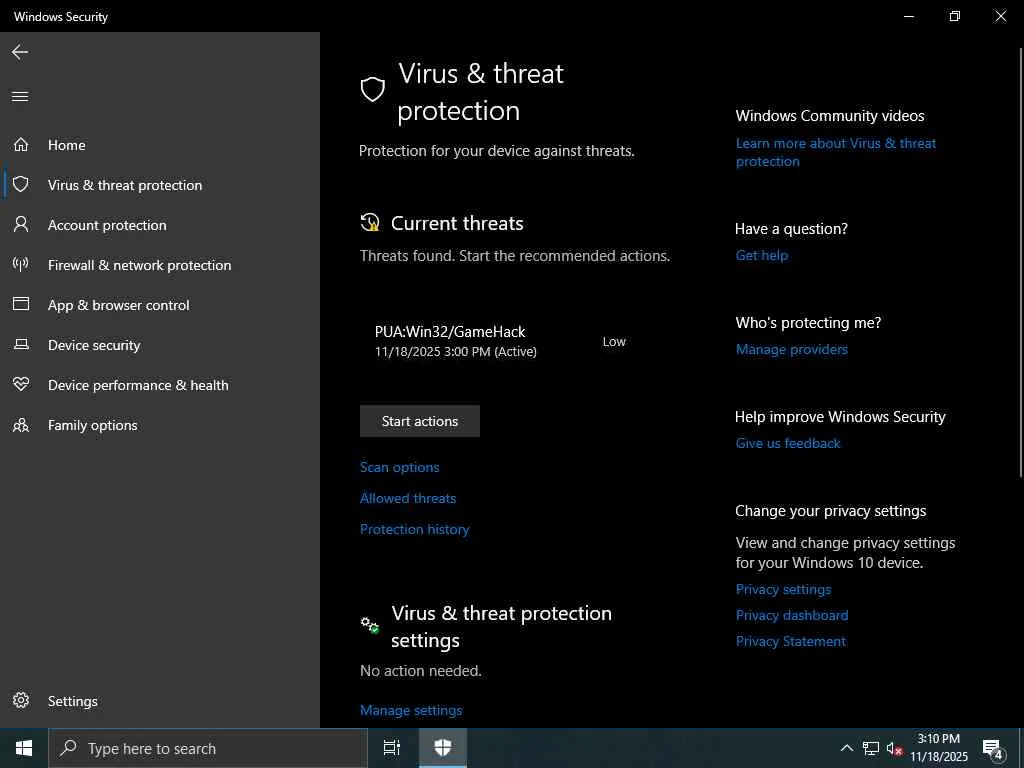Open Settings gear icon in sidebar

21,701
